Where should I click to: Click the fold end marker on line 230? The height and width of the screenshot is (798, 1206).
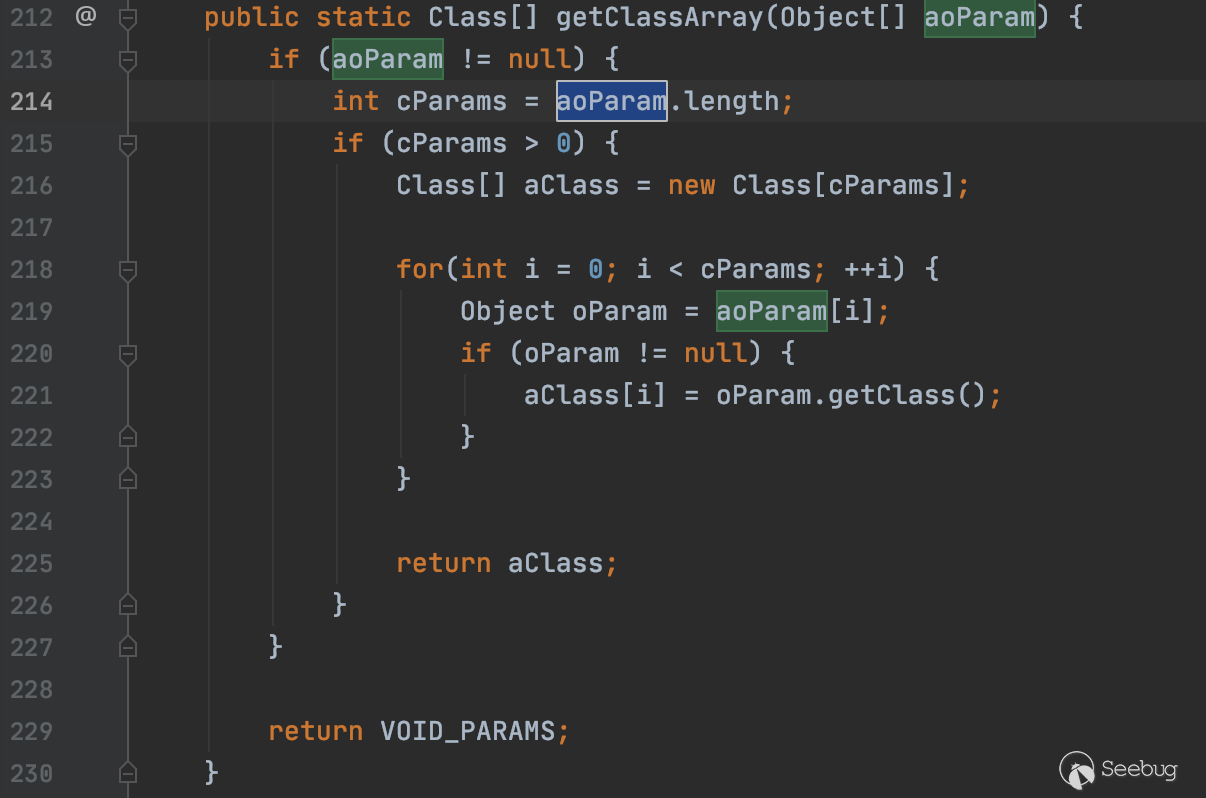(x=127, y=772)
